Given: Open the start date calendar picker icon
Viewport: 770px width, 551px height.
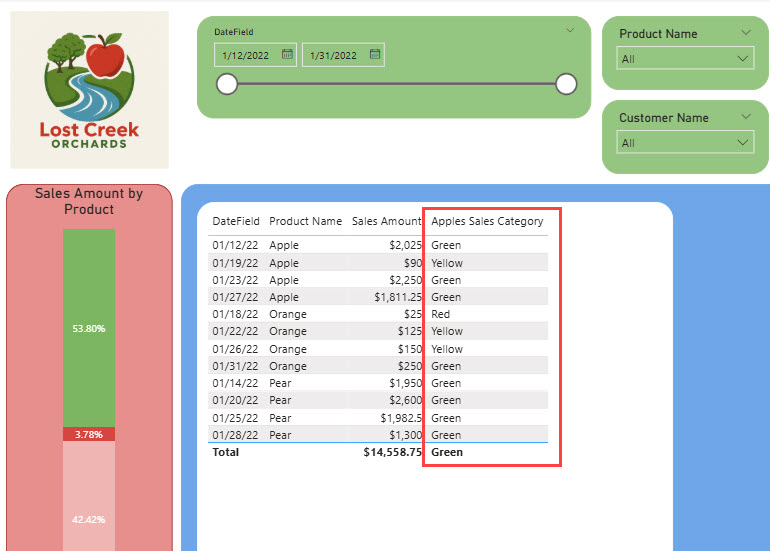Looking at the screenshot, I should [x=287, y=55].
